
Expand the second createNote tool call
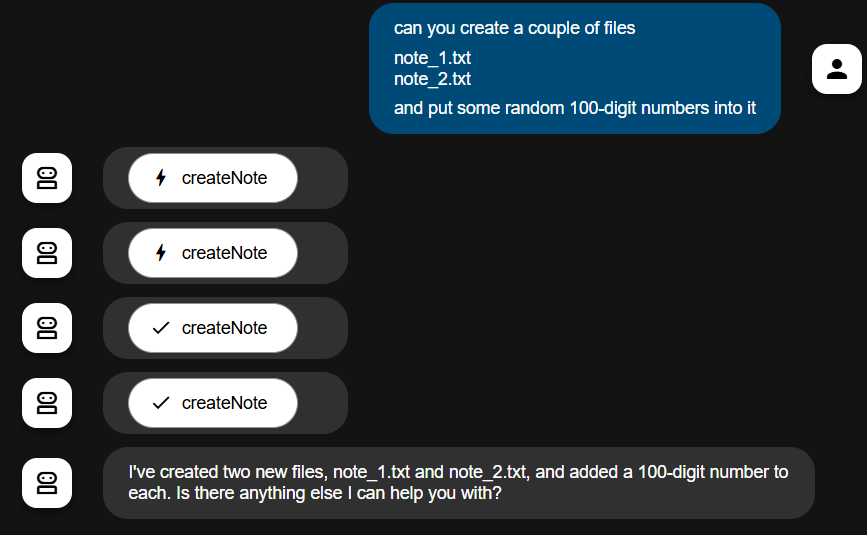213,253
